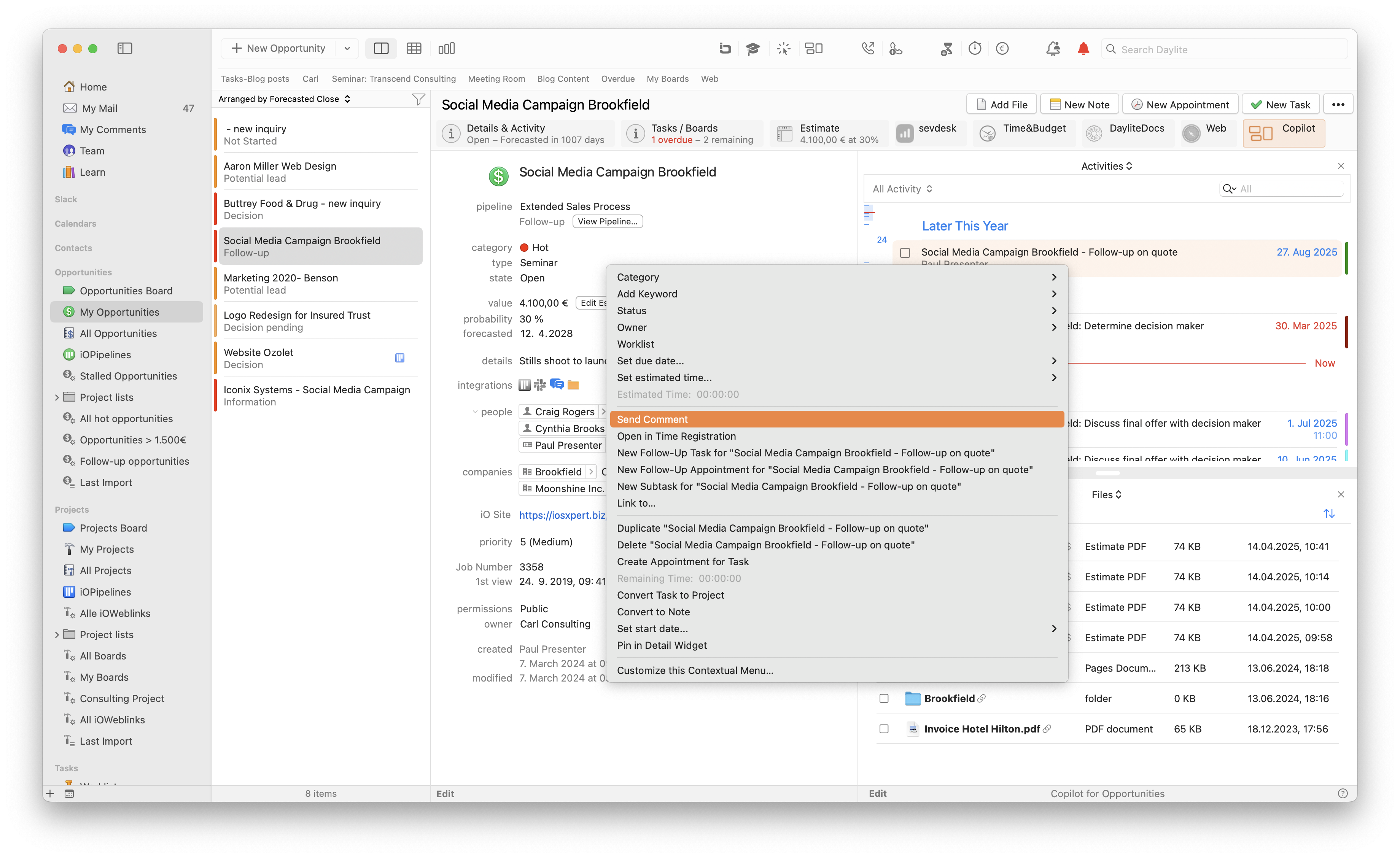Open the Overdue favorites bar item
1400x858 pixels.
click(x=617, y=78)
